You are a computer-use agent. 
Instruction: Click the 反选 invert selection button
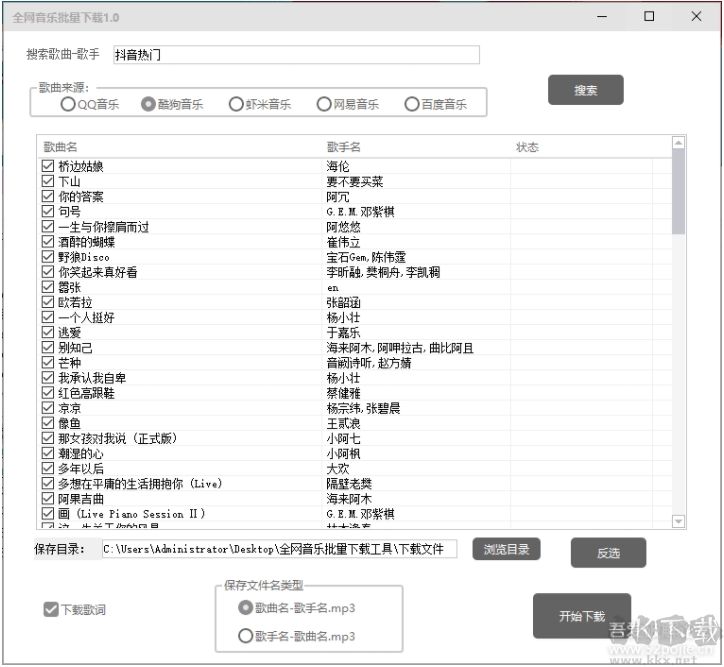(608, 553)
